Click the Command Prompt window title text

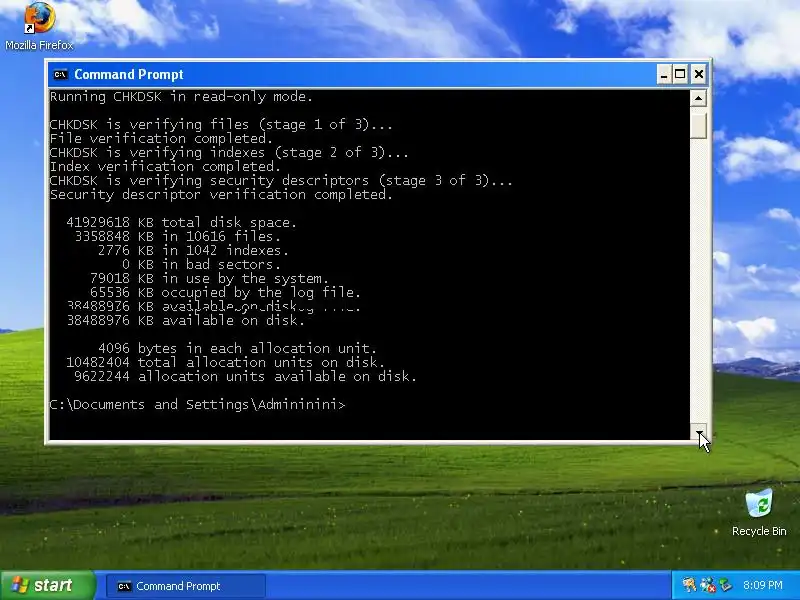pos(129,74)
